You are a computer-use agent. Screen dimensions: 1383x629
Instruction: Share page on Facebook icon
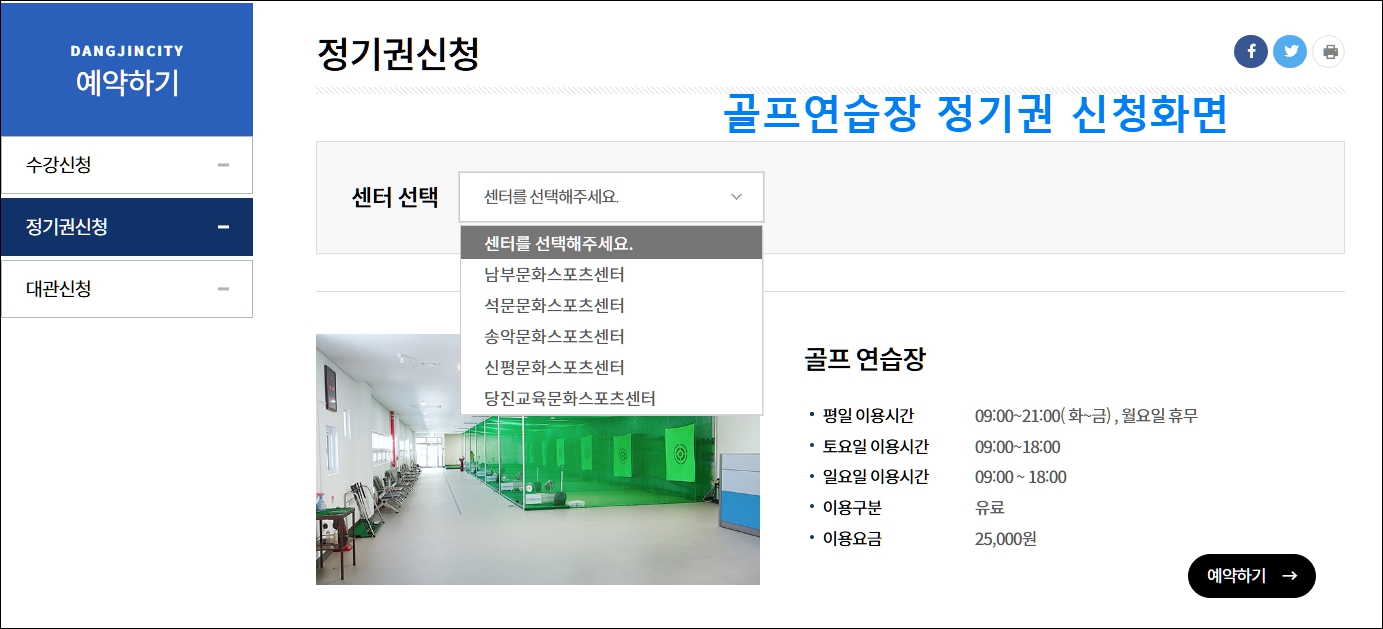coord(1250,51)
